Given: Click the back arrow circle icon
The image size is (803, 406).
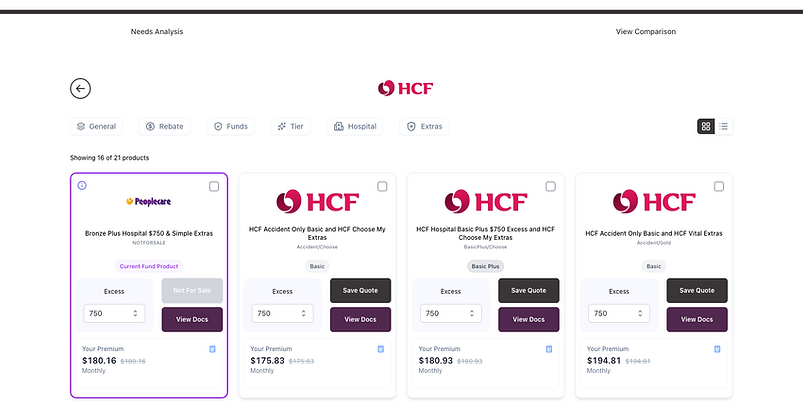Looking at the screenshot, I should coord(80,89).
